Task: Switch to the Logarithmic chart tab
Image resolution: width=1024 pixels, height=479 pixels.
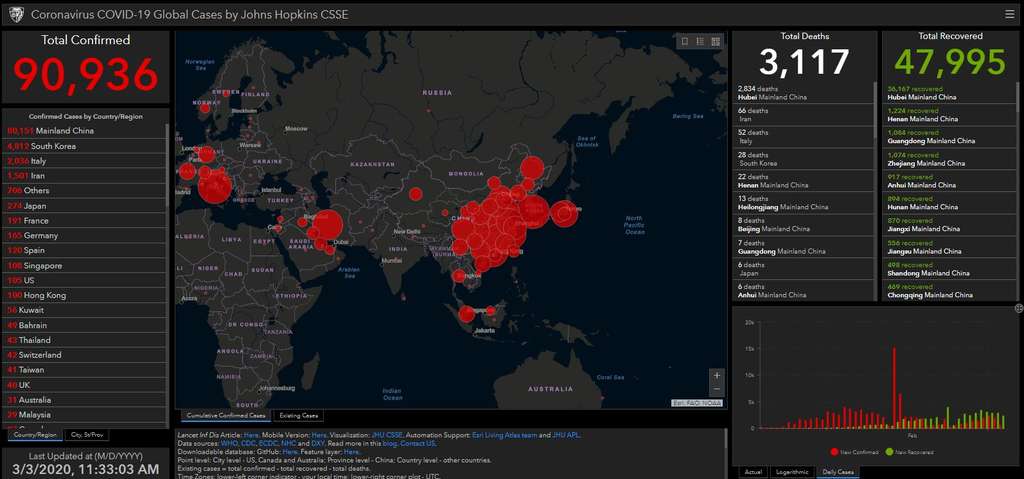Action: click(793, 471)
